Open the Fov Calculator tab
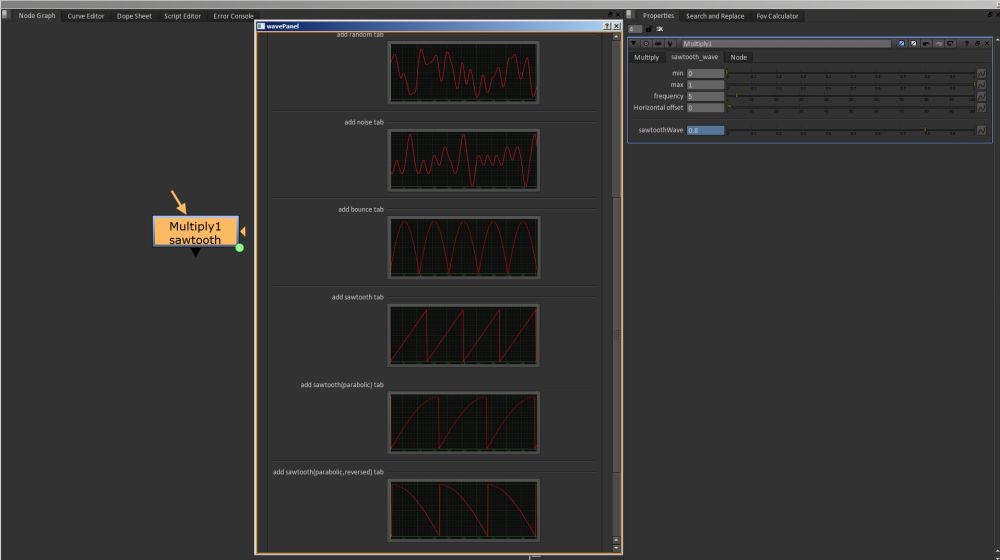Screen dimensions: 1000x560 (777, 16)
